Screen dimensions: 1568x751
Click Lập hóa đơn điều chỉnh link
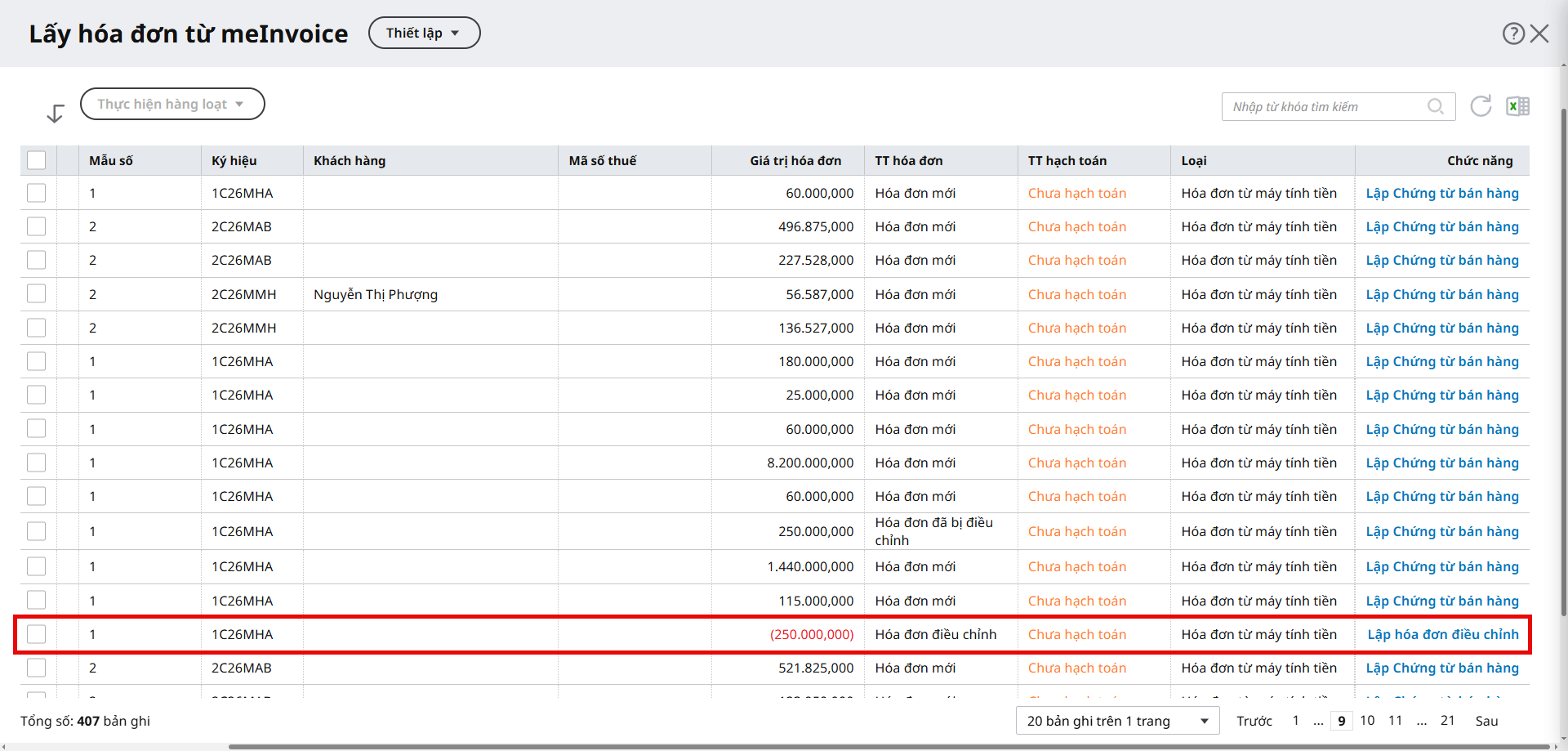pyautogui.click(x=1443, y=634)
